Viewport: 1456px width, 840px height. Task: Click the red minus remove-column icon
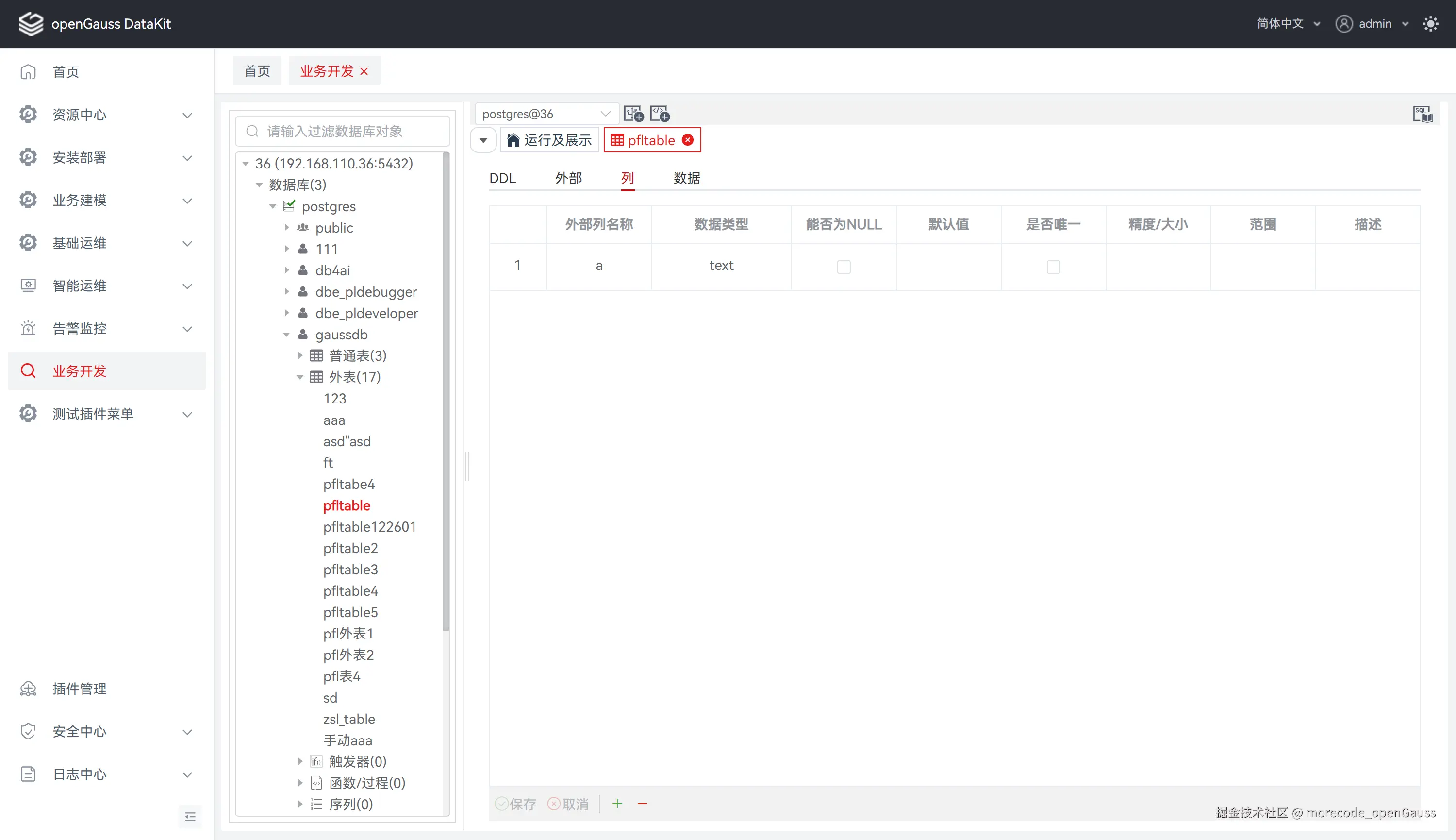pyautogui.click(x=643, y=803)
